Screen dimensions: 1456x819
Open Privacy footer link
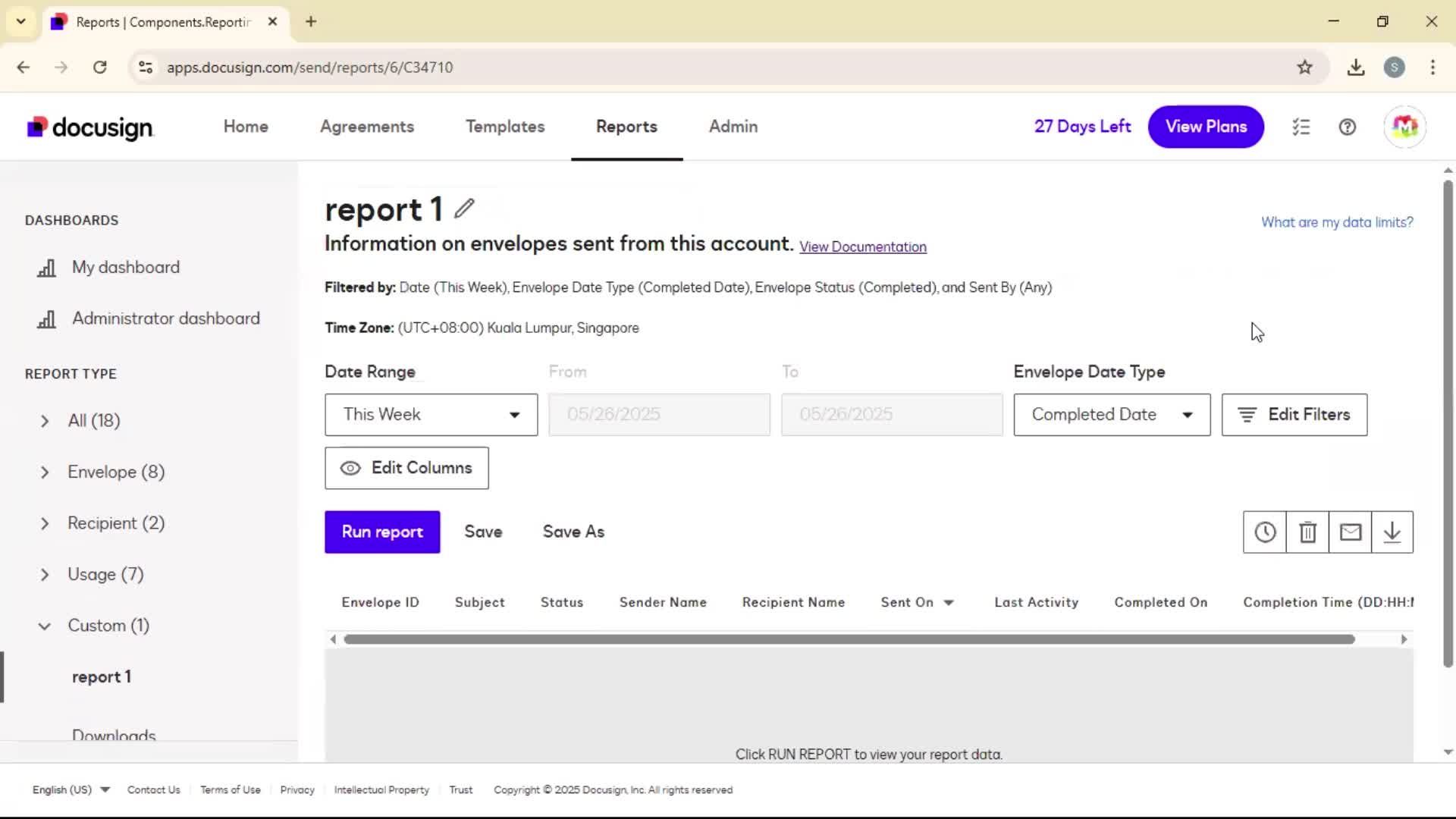coord(297,789)
